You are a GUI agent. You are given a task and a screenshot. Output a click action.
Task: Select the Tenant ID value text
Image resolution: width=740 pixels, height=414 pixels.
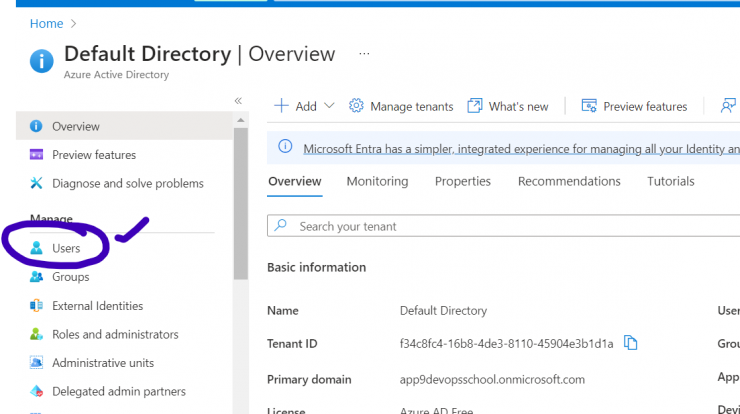(506, 344)
